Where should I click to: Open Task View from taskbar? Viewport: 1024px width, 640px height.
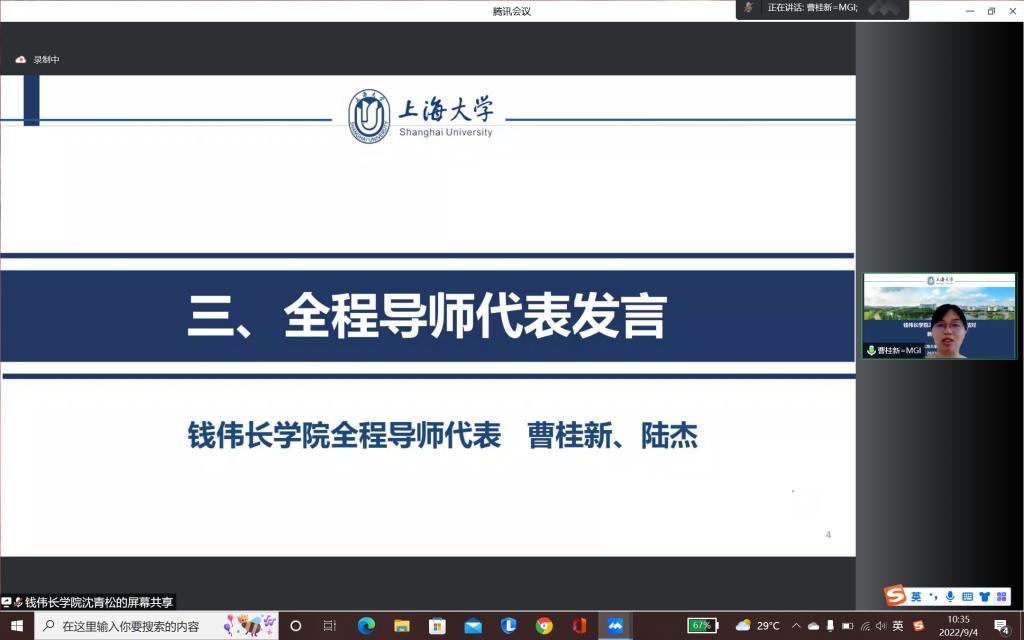click(x=330, y=626)
